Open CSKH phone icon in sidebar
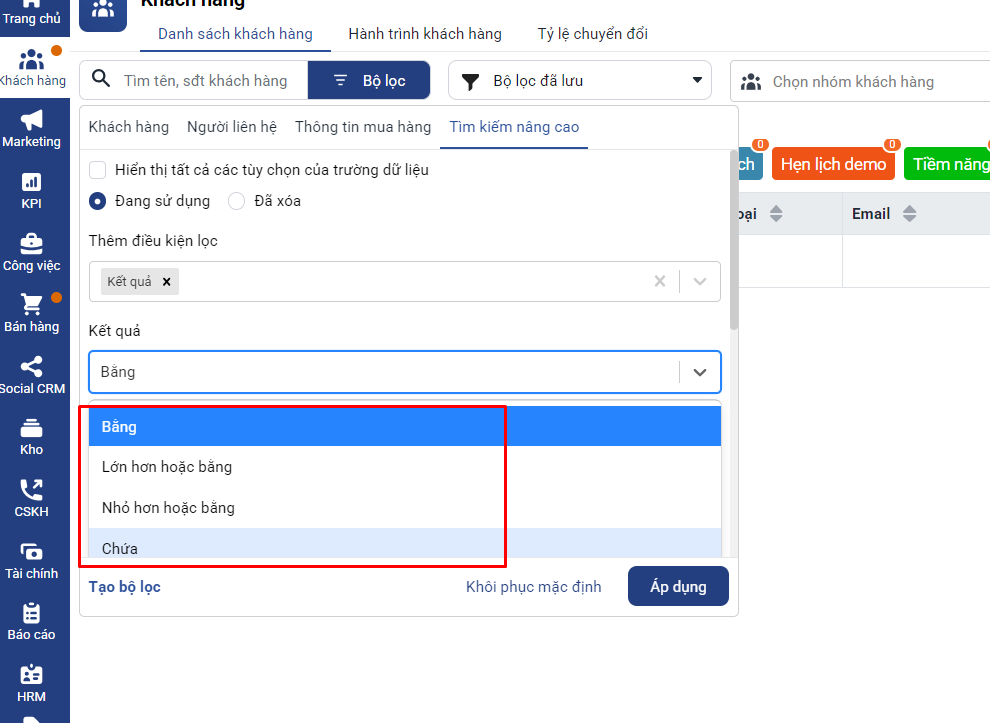This screenshot has width=990, height=723. pyautogui.click(x=31, y=490)
